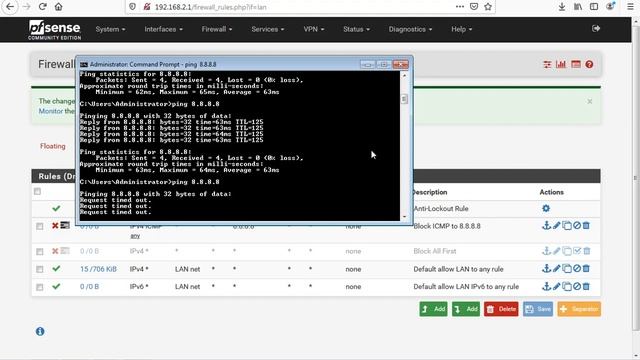Select checkbox for Default allow LAN to any
640x360 pixels.
tap(40, 269)
